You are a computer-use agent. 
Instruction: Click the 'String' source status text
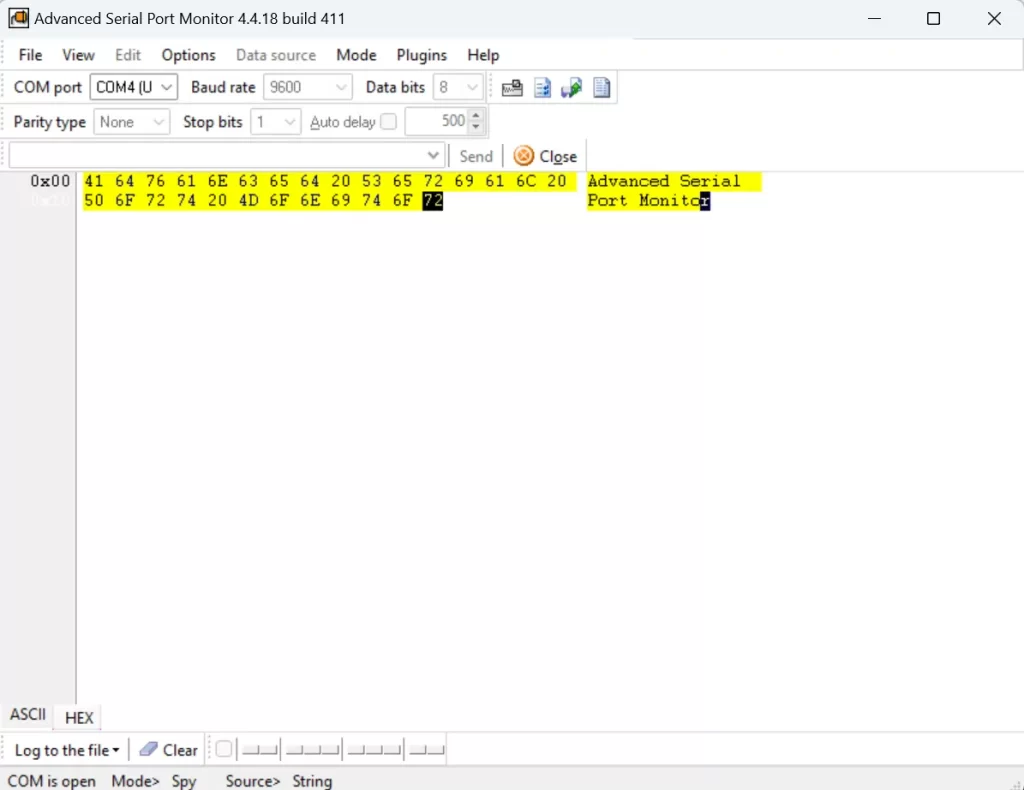(312, 781)
